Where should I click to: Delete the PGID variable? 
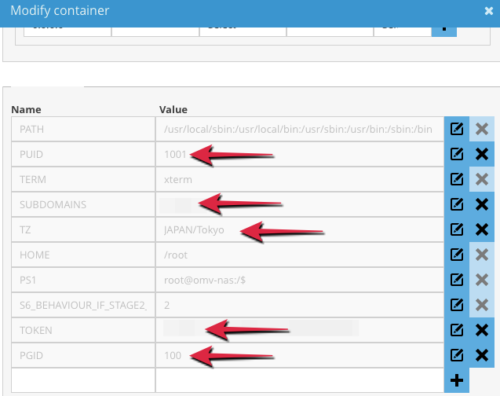tap(482, 355)
